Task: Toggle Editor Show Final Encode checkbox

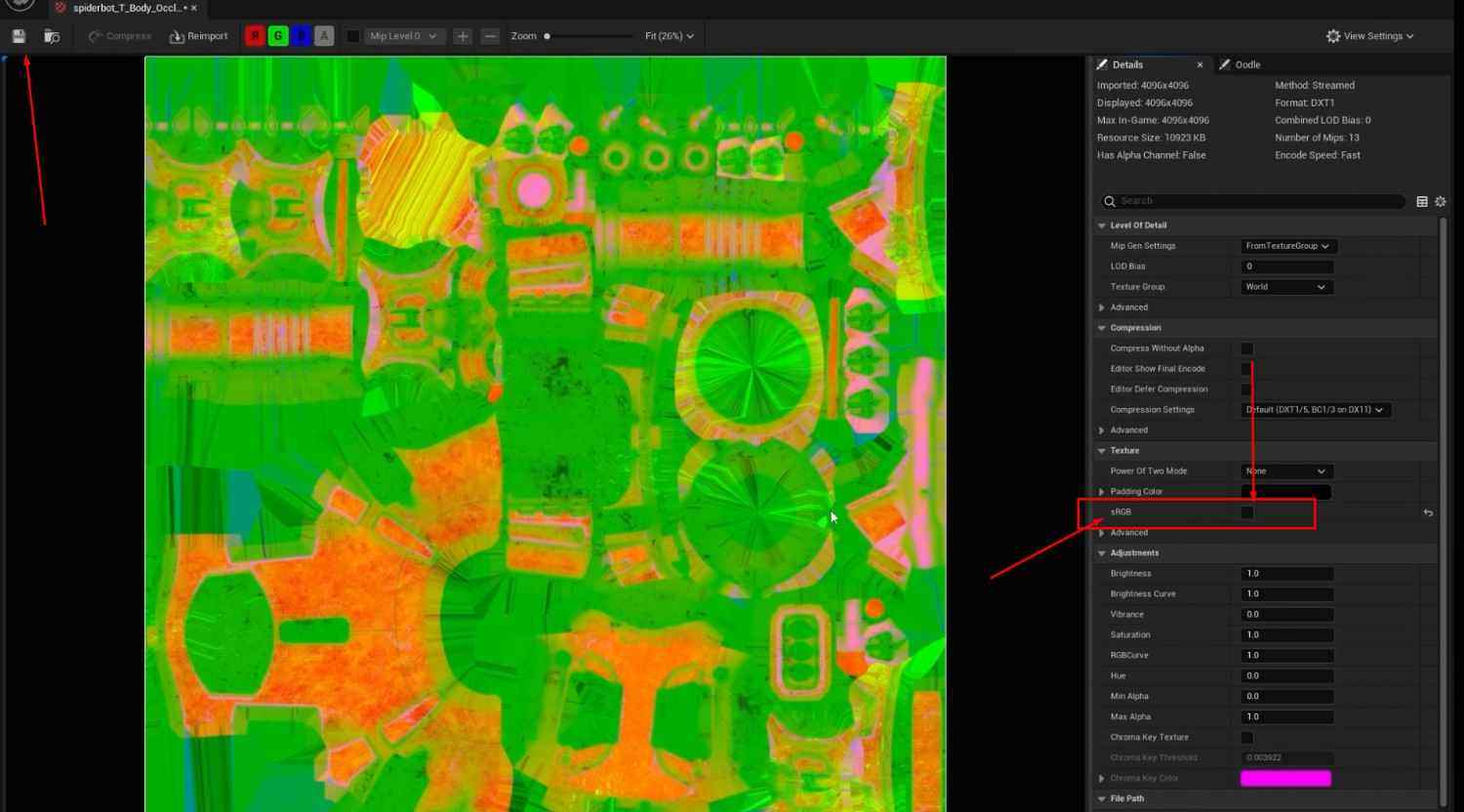Action: pyautogui.click(x=1247, y=369)
